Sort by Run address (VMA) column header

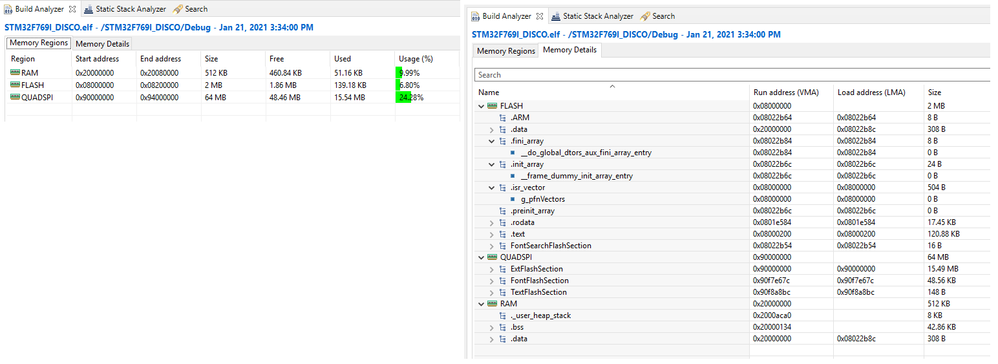tap(791, 92)
